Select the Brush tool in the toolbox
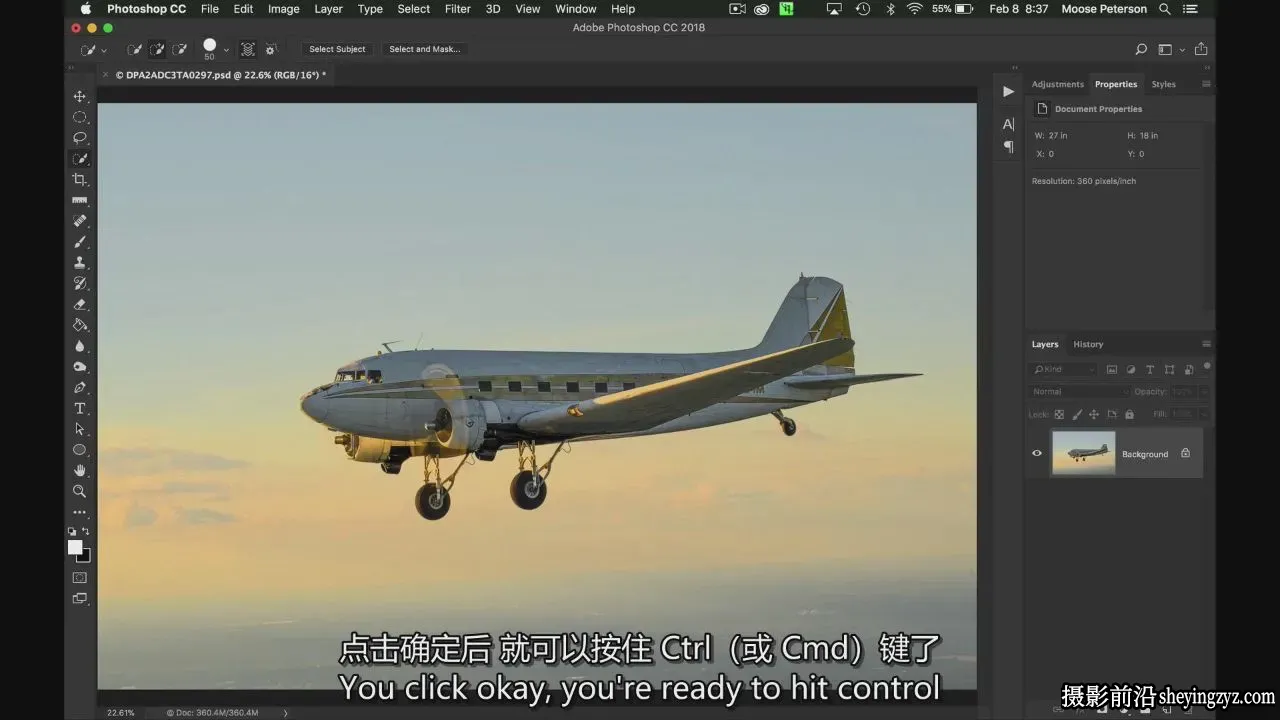 pyautogui.click(x=80, y=242)
